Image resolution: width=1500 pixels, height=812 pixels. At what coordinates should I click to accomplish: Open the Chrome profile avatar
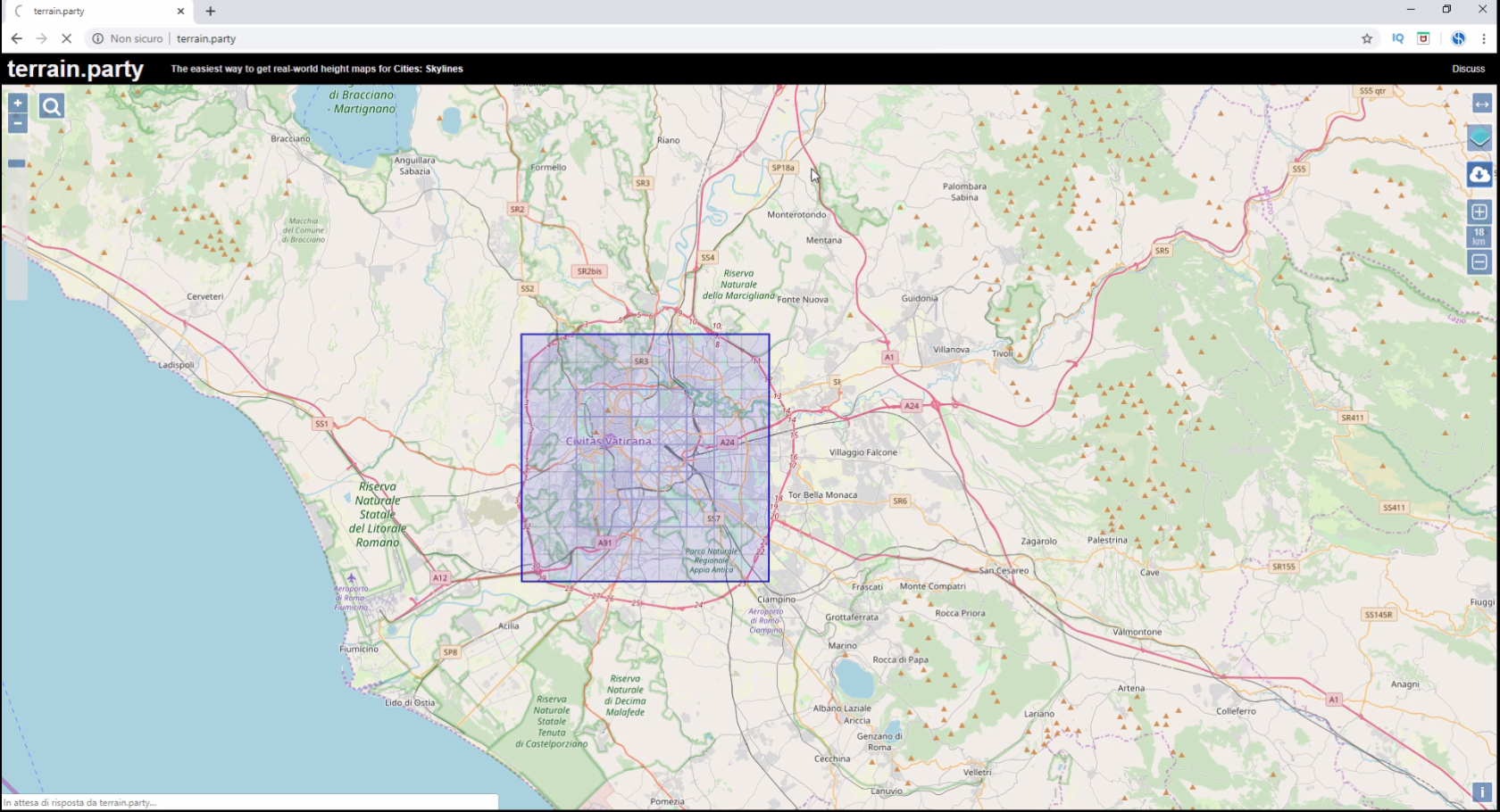pyautogui.click(x=1458, y=38)
